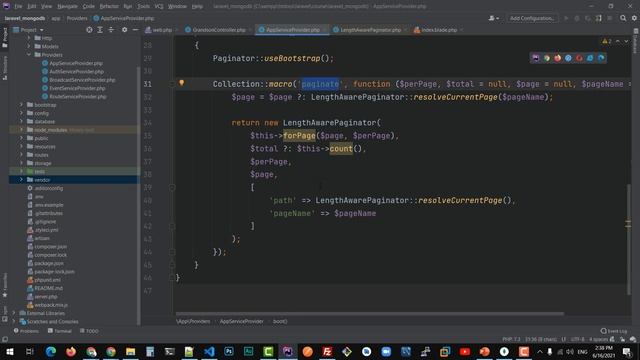Open the Terminal tool window
The image size is (640, 360).
[60, 331]
